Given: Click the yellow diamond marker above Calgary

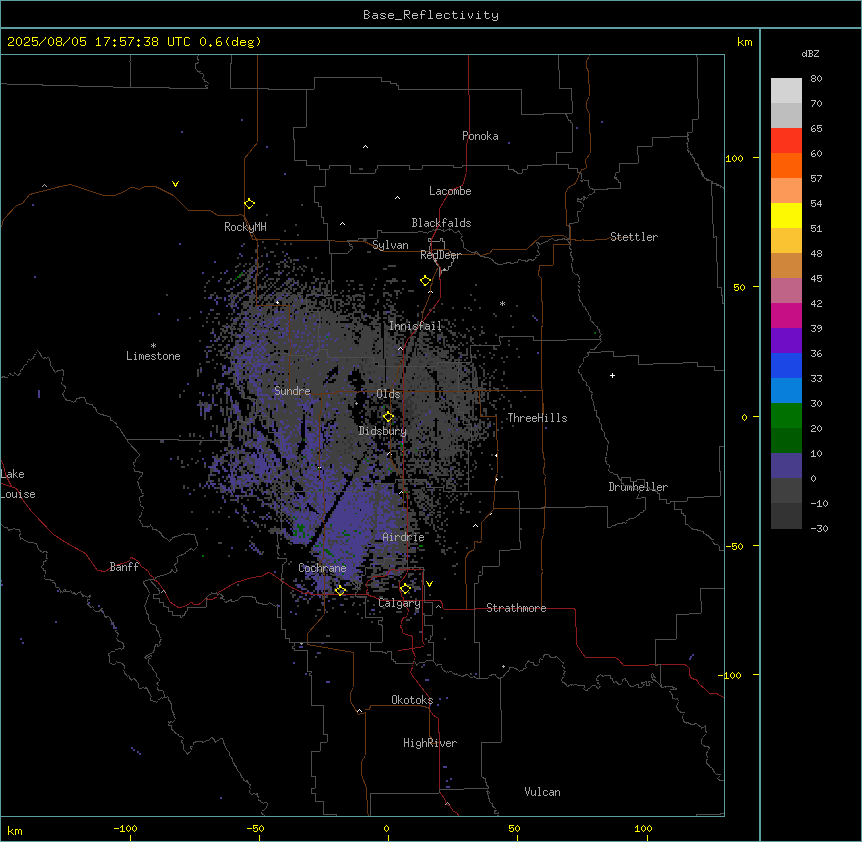Looking at the screenshot, I should coord(405,589).
